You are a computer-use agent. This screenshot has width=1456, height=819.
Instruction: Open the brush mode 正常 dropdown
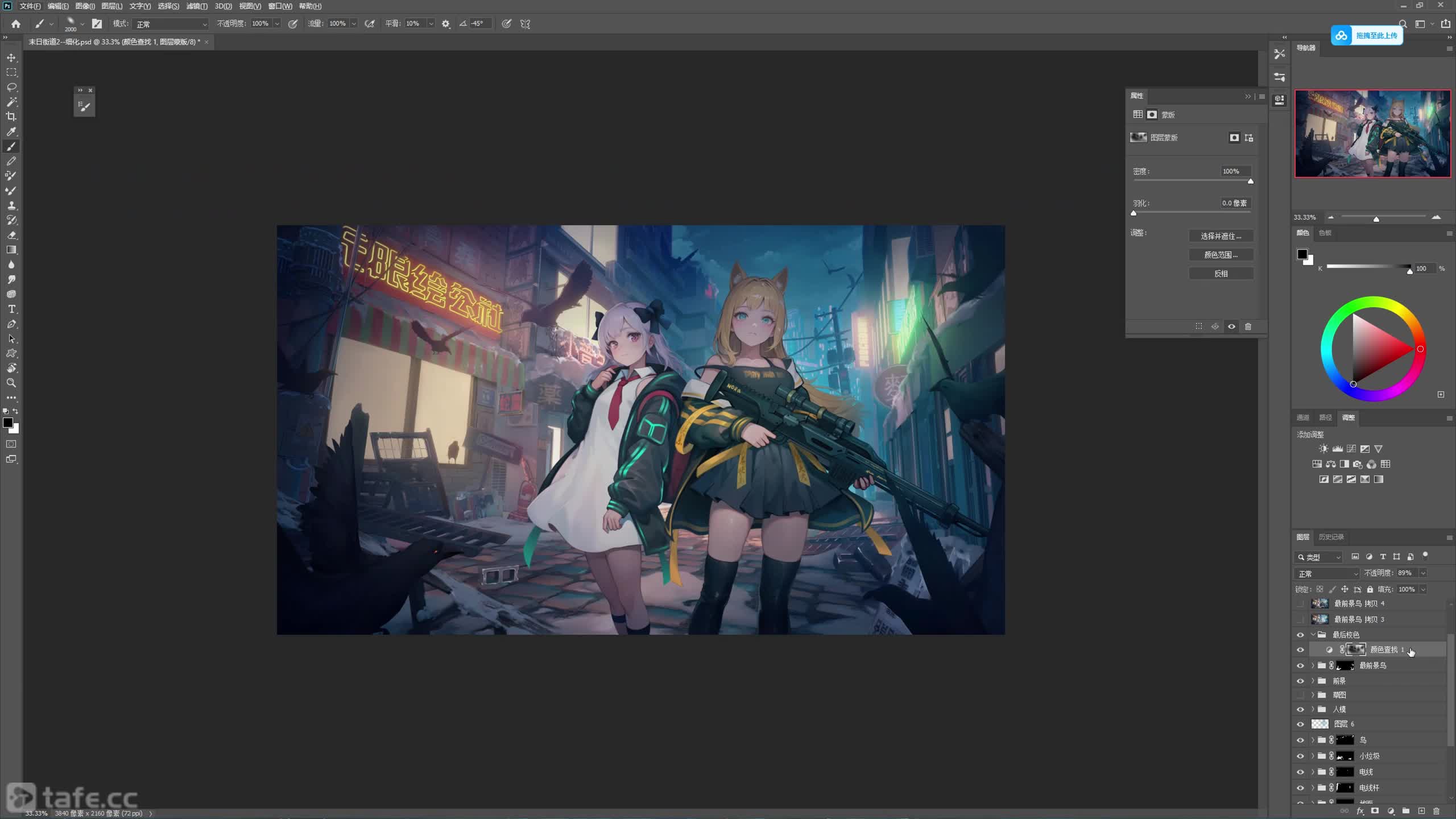pyautogui.click(x=171, y=24)
